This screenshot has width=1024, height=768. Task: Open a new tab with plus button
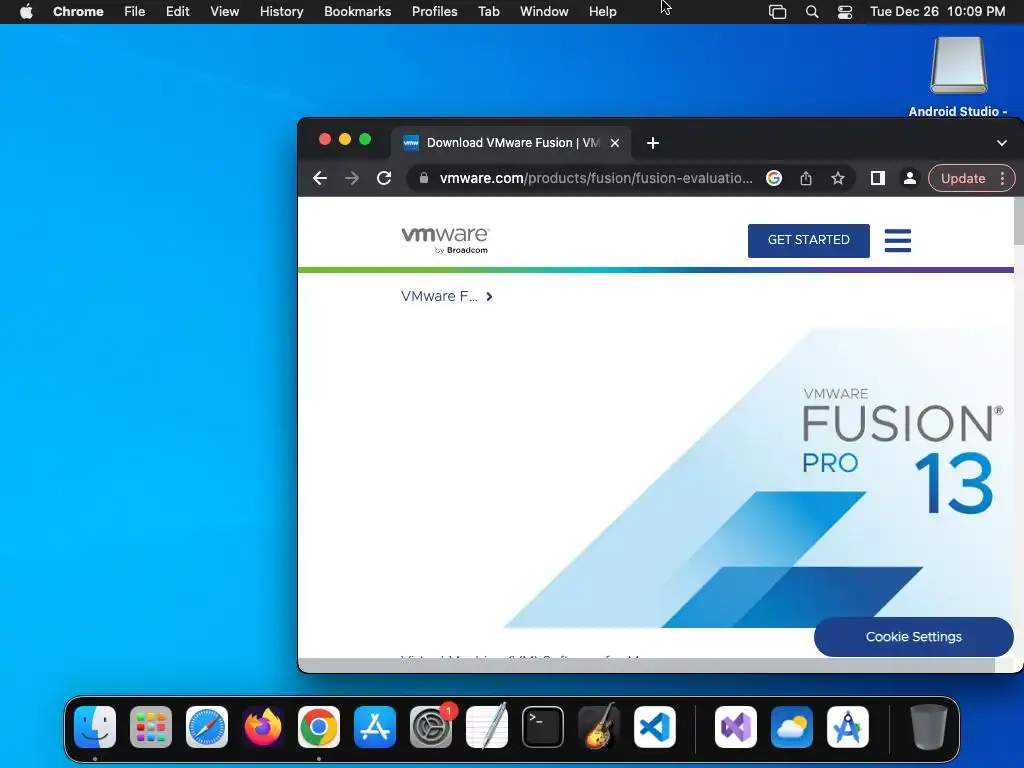652,143
